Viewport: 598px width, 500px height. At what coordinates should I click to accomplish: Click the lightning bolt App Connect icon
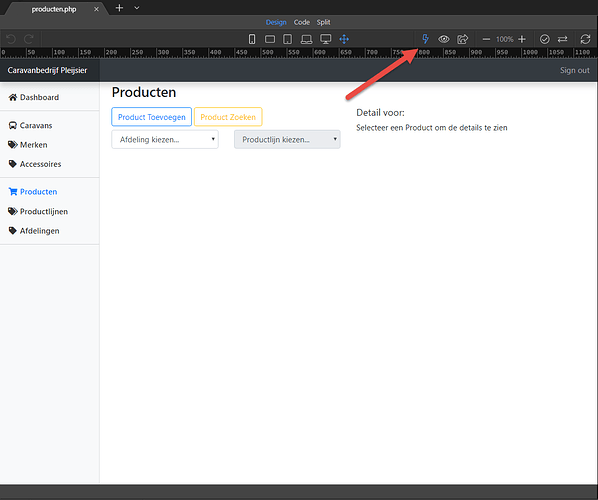point(425,39)
